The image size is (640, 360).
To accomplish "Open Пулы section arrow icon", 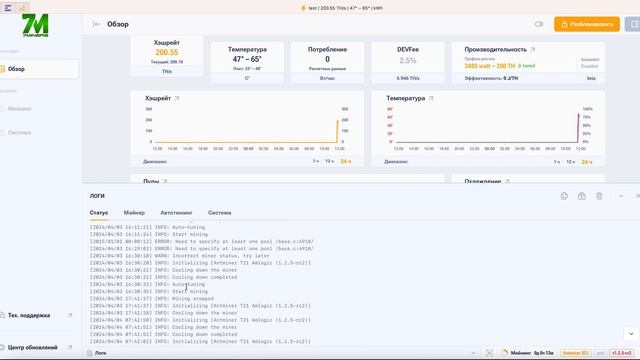I will click(x=165, y=181).
